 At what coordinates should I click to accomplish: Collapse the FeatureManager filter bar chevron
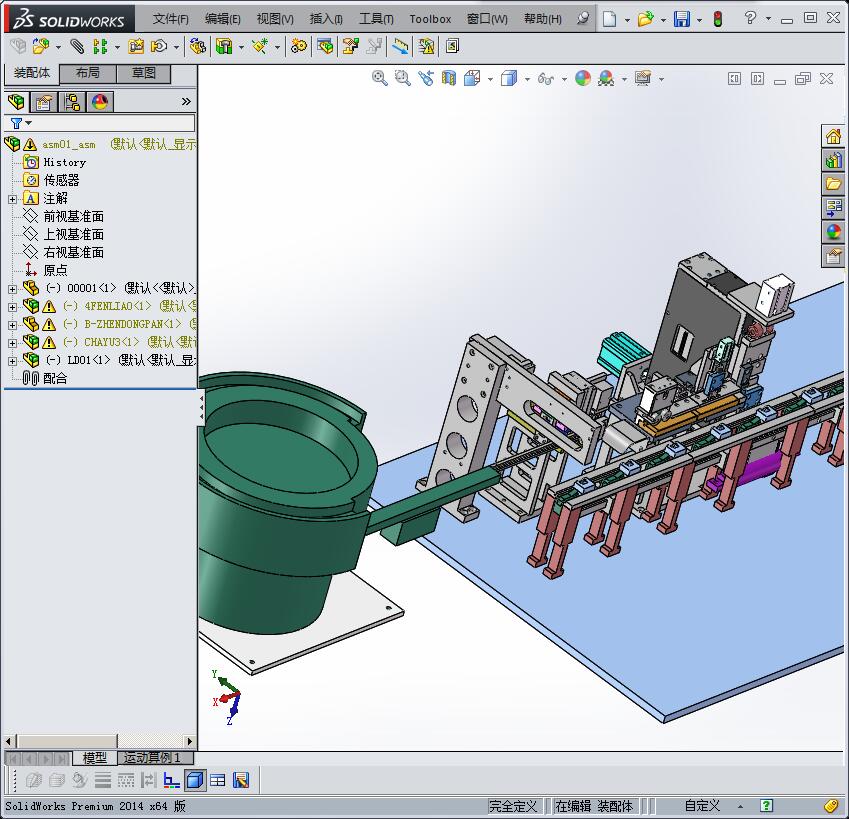(x=186, y=99)
